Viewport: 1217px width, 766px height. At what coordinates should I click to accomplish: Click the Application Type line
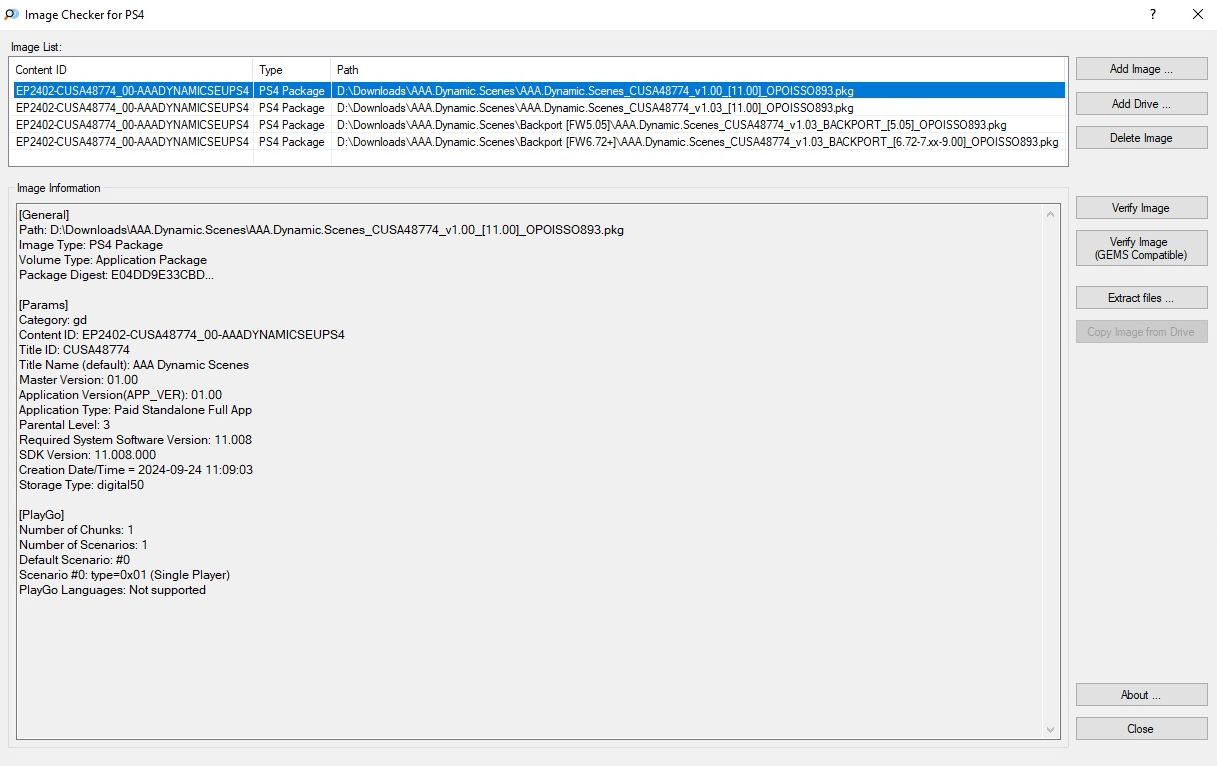click(135, 410)
